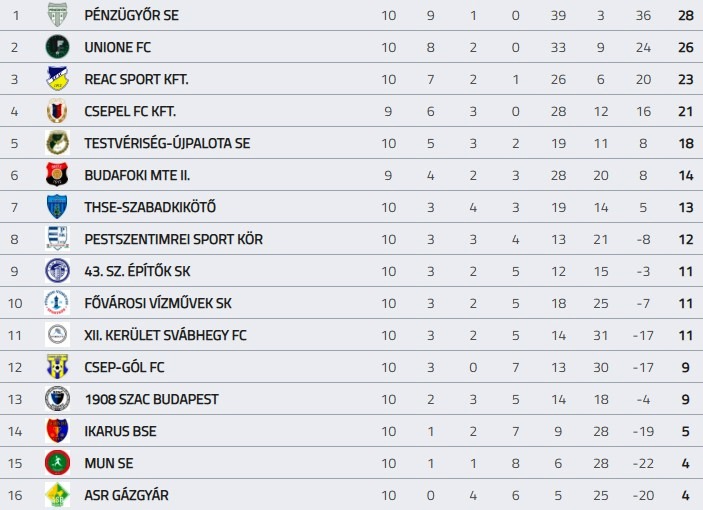Screen dimensions: 703x510
Task: Open the 1908 SZAC Budapest team page
Action: tap(151, 399)
